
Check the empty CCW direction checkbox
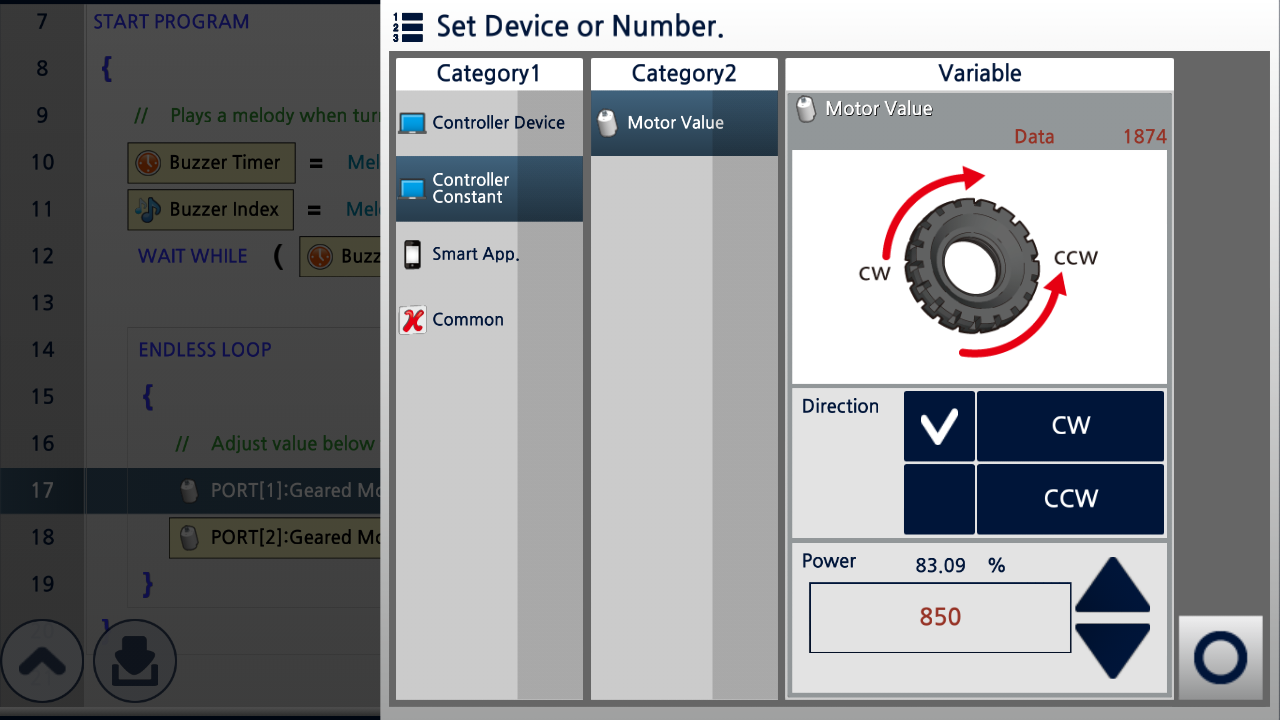click(939, 499)
